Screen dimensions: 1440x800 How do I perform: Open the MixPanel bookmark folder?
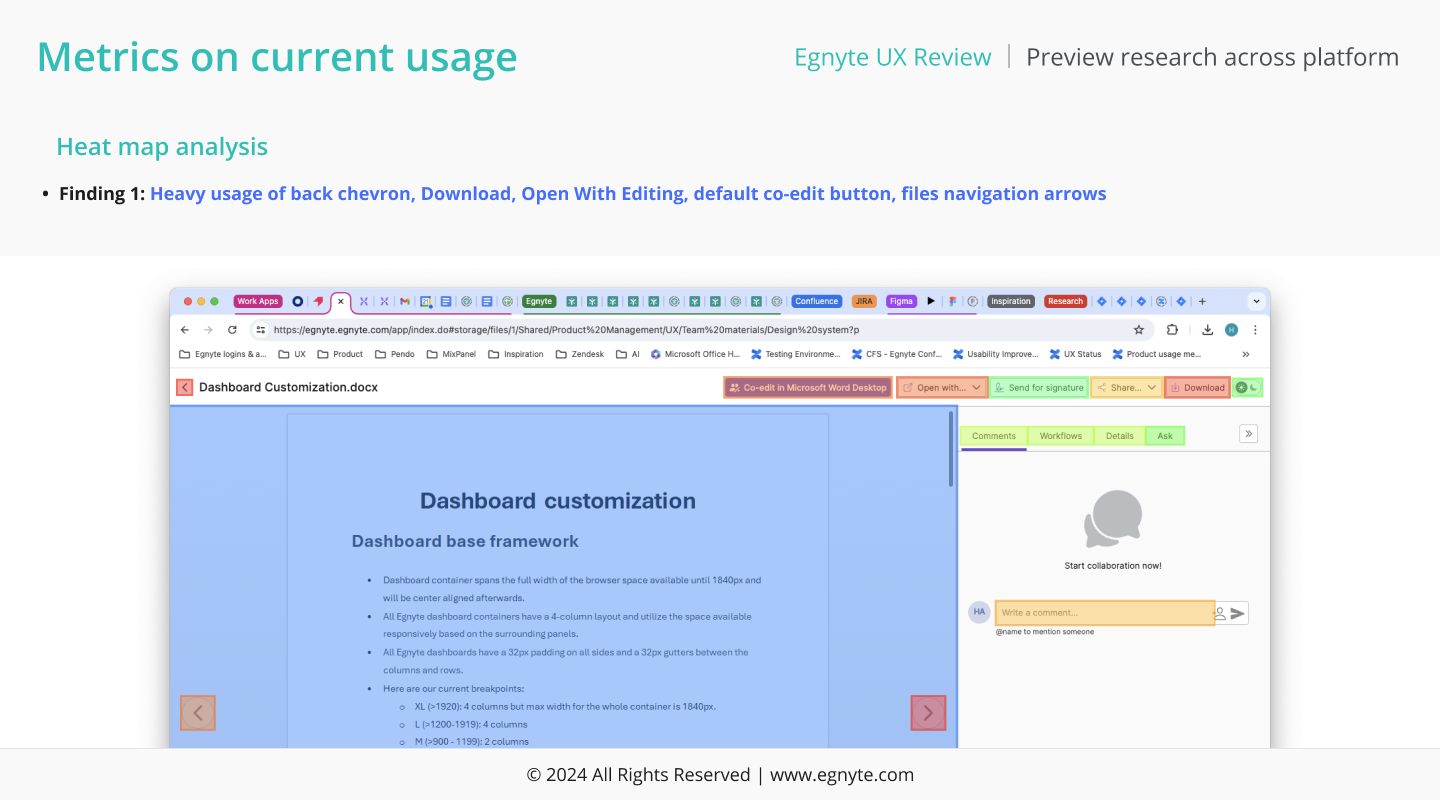pos(451,354)
